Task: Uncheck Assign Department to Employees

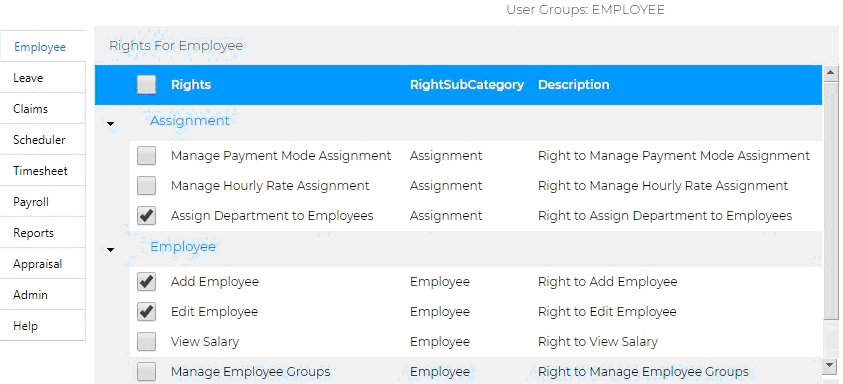Action: pyautogui.click(x=146, y=216)
